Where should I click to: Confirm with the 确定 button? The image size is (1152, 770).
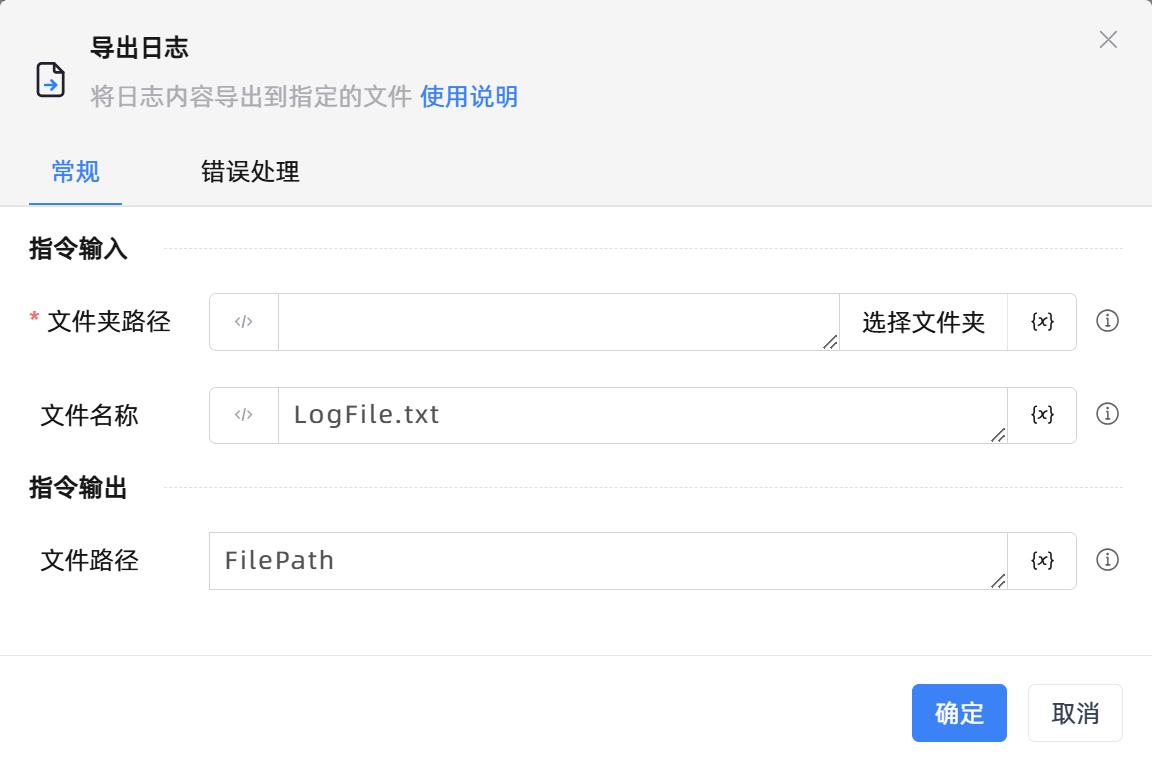tap(959, 713)
